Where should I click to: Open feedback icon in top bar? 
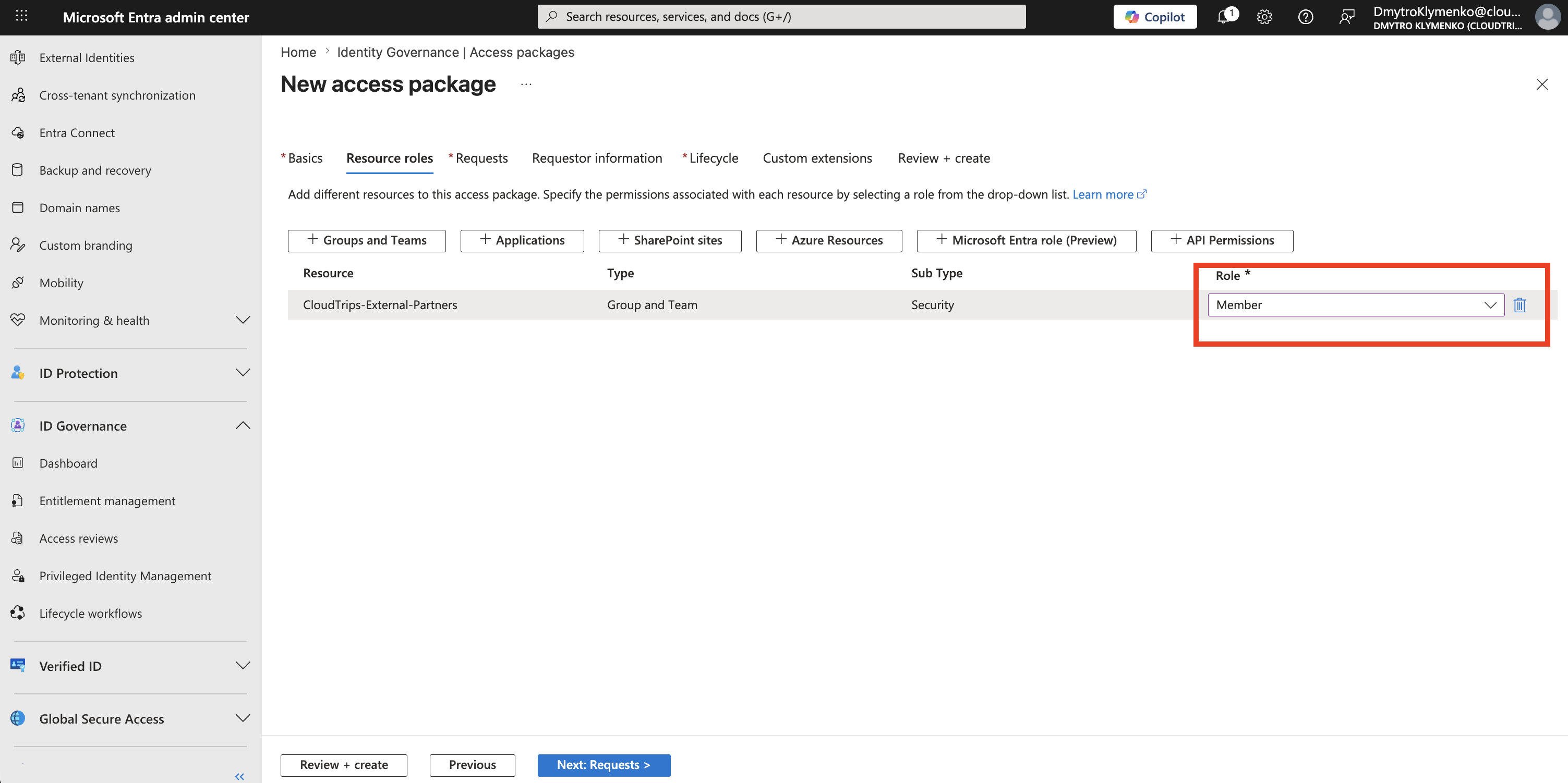coord(1346,17)
